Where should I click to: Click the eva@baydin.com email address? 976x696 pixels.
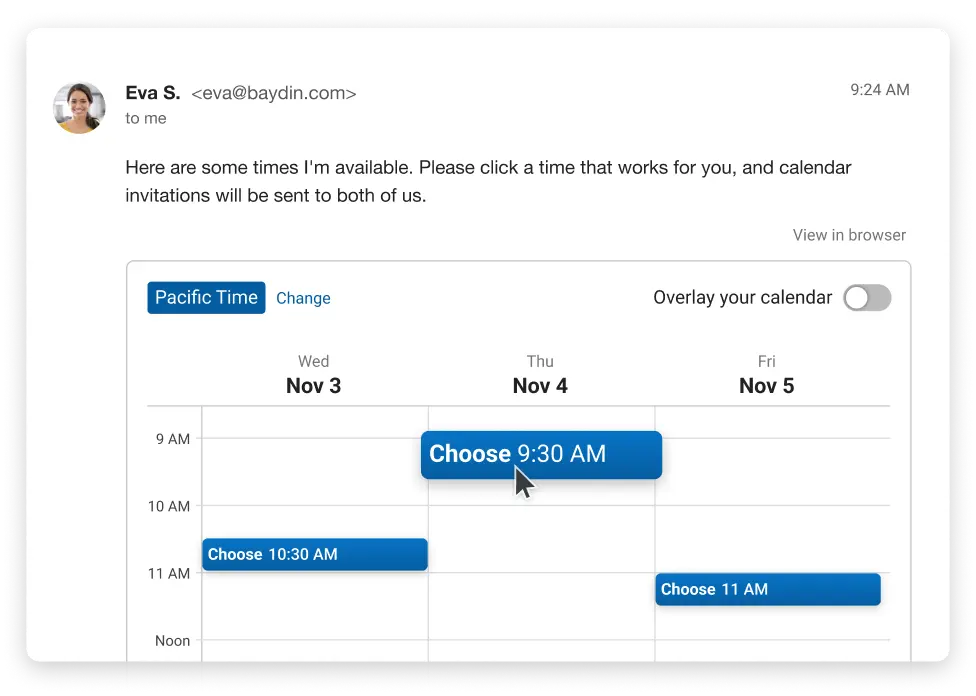(x=274, y=93)
